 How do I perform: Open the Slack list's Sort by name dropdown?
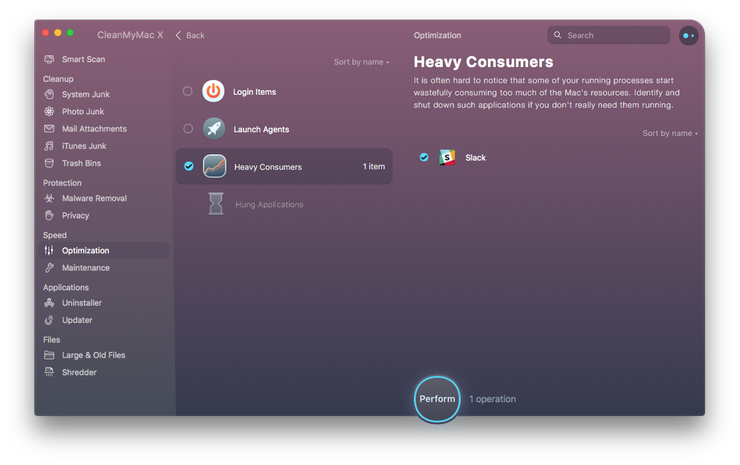(670, 134)
